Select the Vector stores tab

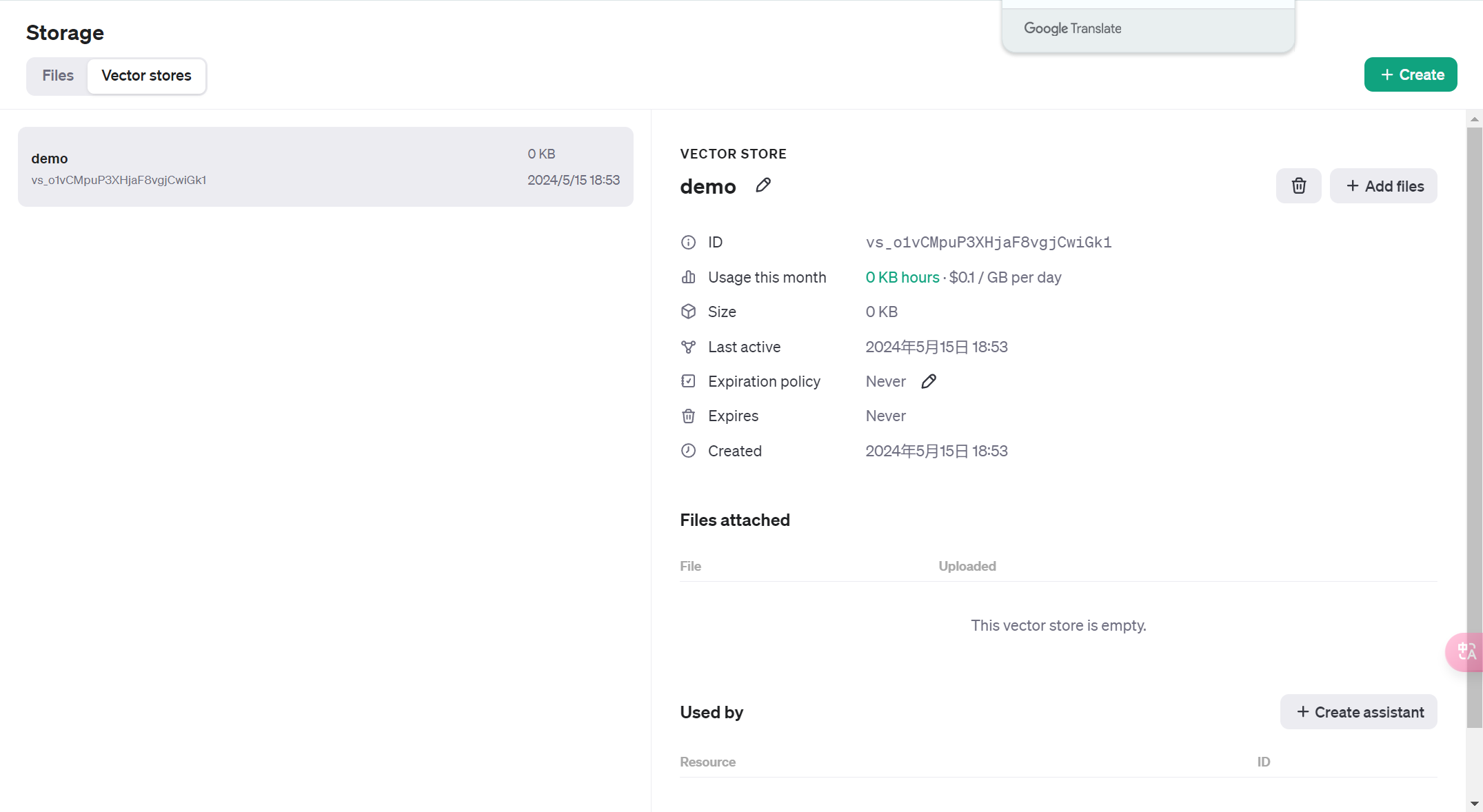pos(146,76)
